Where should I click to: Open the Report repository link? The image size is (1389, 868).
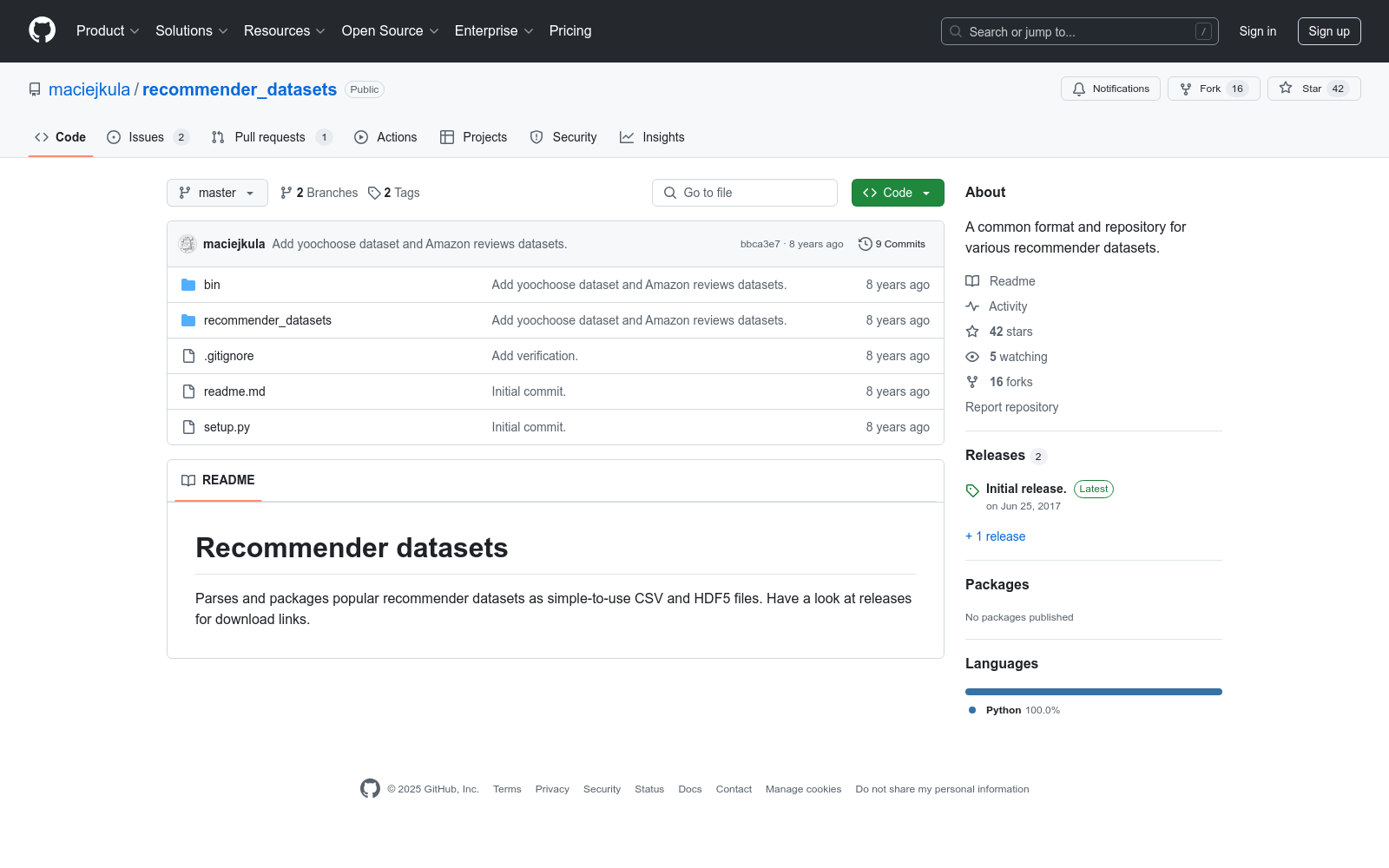(1012, 407)
